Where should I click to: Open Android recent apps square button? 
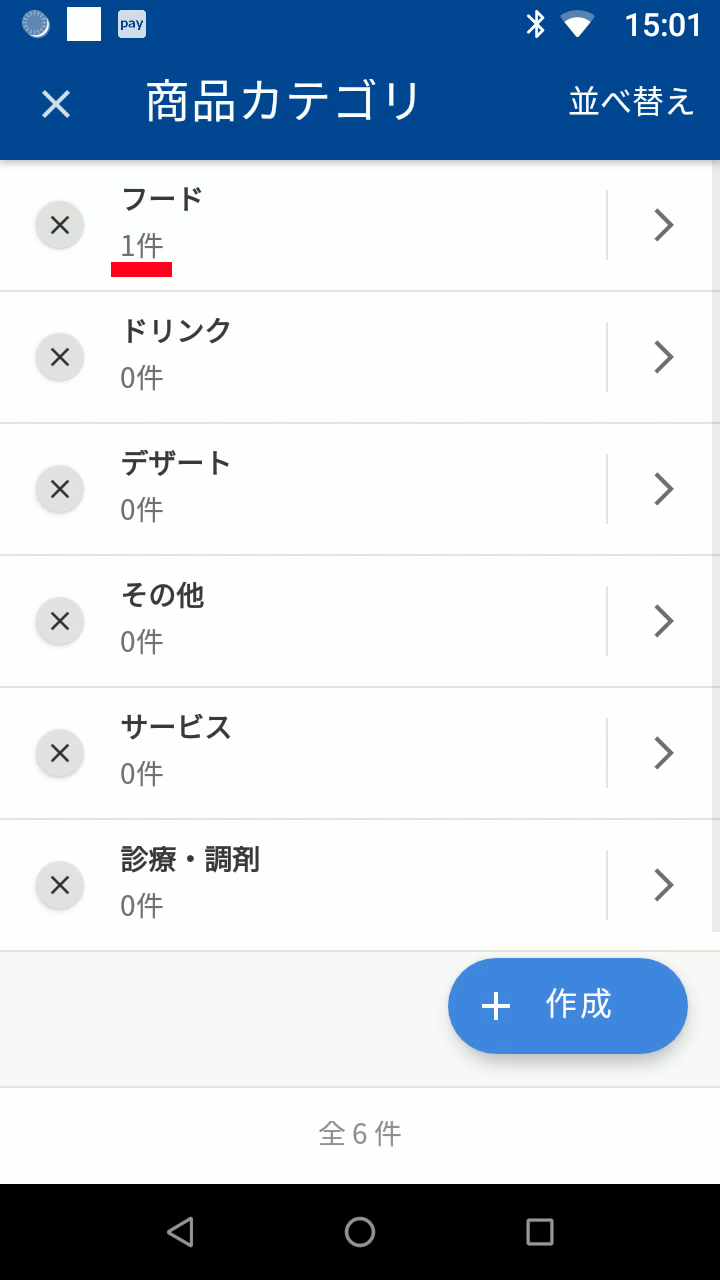[540, 1232]
